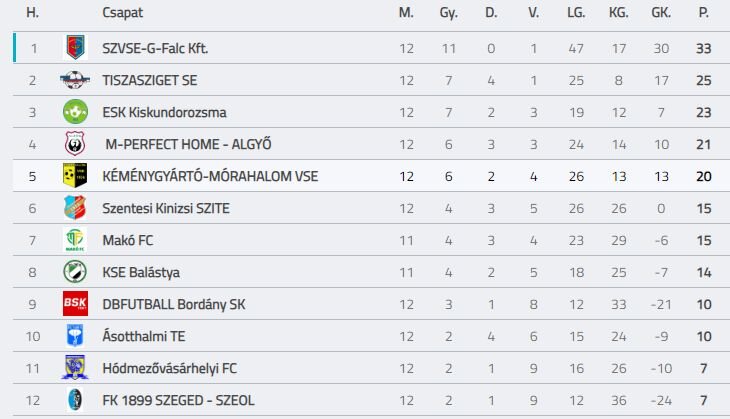Screen dimensions: 730x419
Task: Sort table by the P. points column
Action: (703, 13)
